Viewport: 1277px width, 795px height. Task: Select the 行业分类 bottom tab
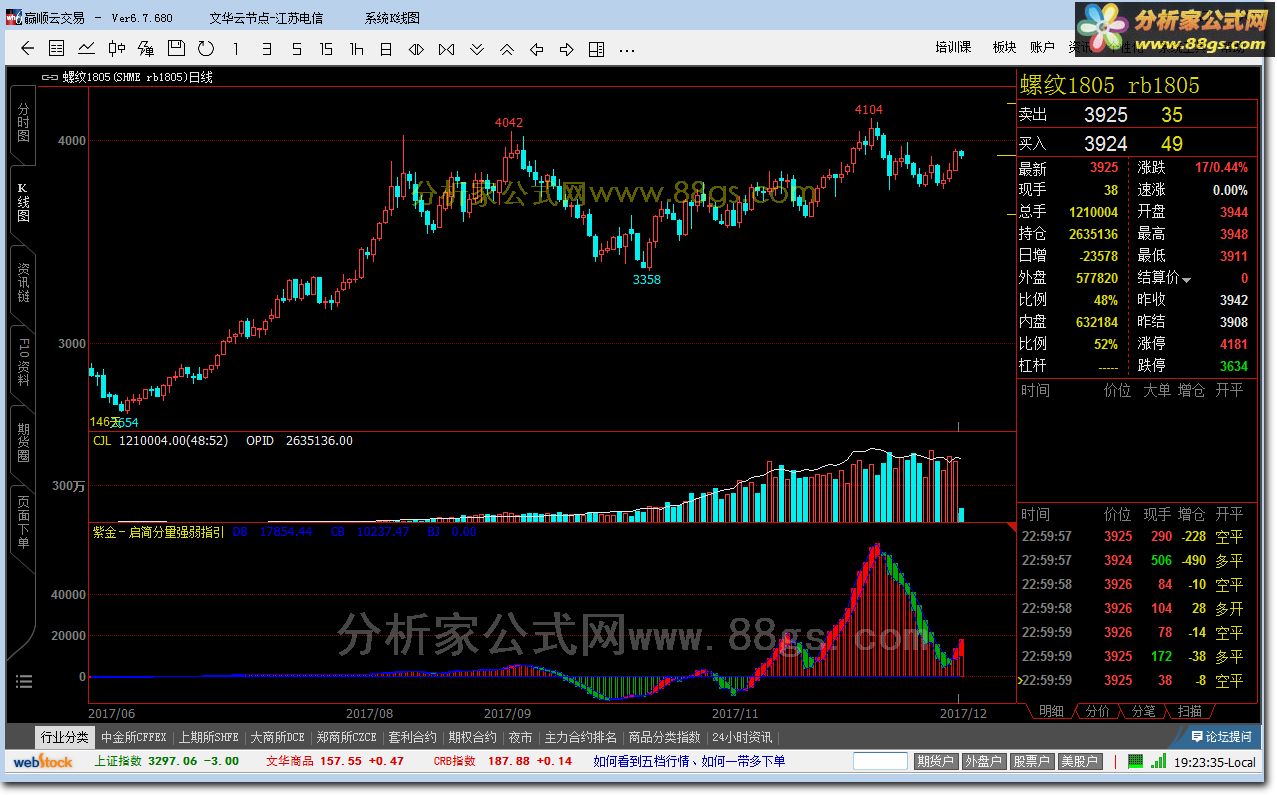[65, 737]
